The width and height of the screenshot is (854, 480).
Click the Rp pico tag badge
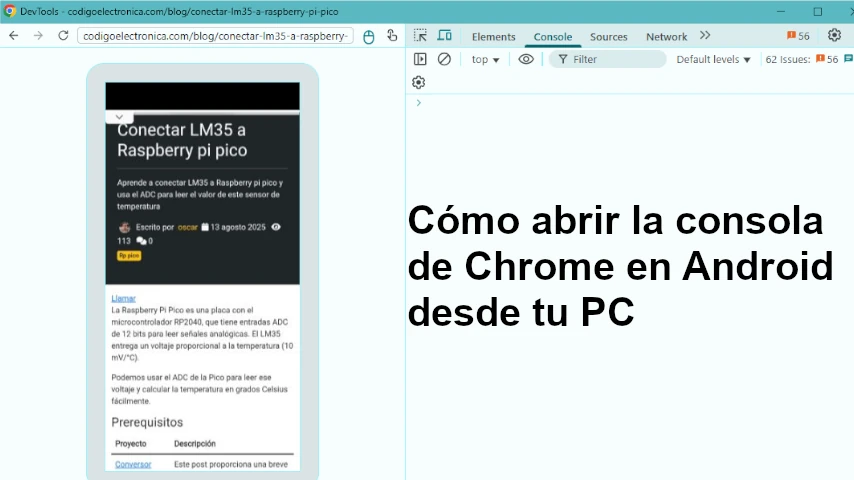pyautogui.click(x=129, y=256)
